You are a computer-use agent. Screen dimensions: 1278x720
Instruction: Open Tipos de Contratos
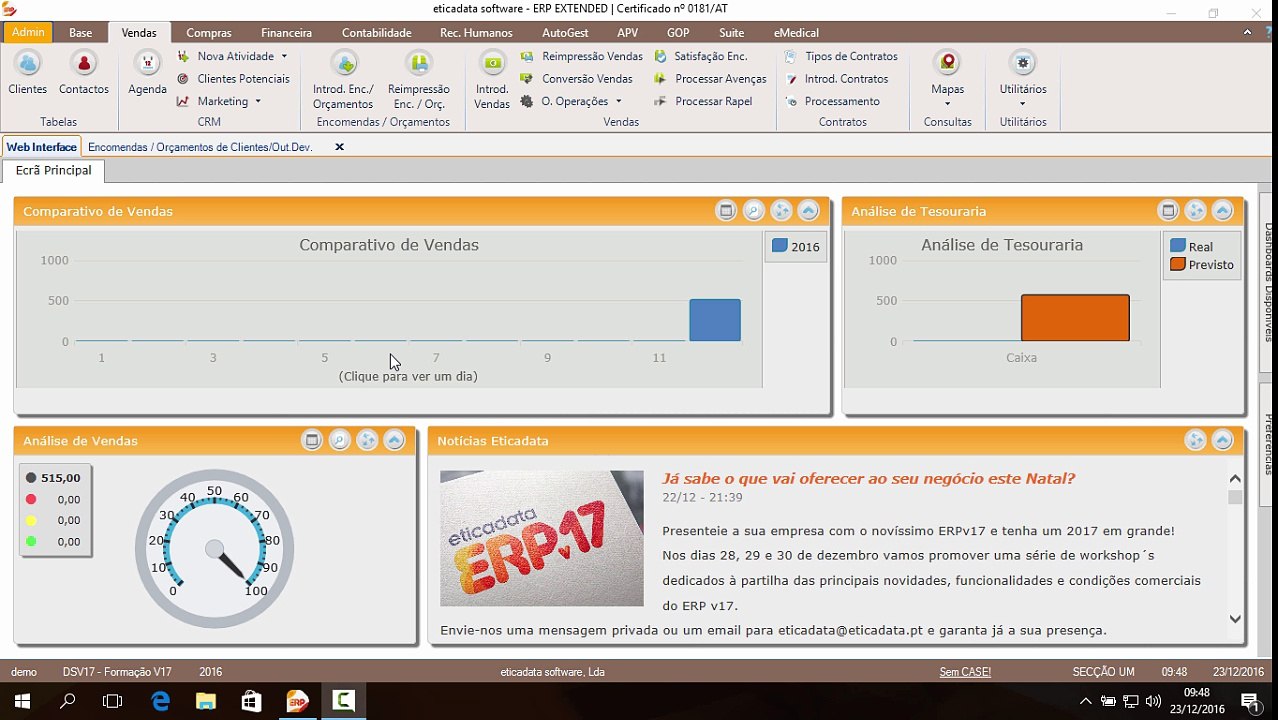pyautogui.click(x=841, y=57)
